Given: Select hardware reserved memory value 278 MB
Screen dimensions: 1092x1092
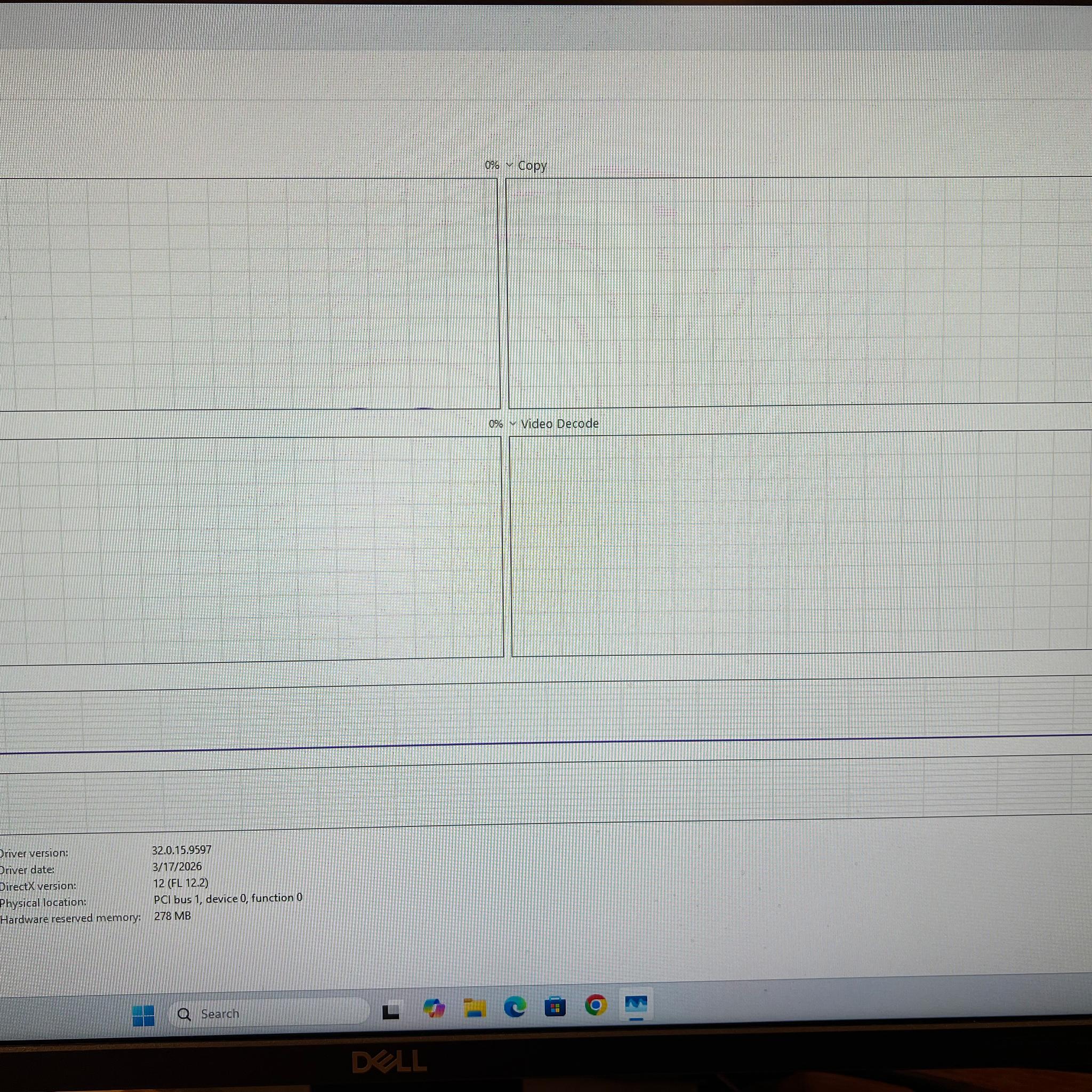Looking at the screenshot, I should (172, 916).
